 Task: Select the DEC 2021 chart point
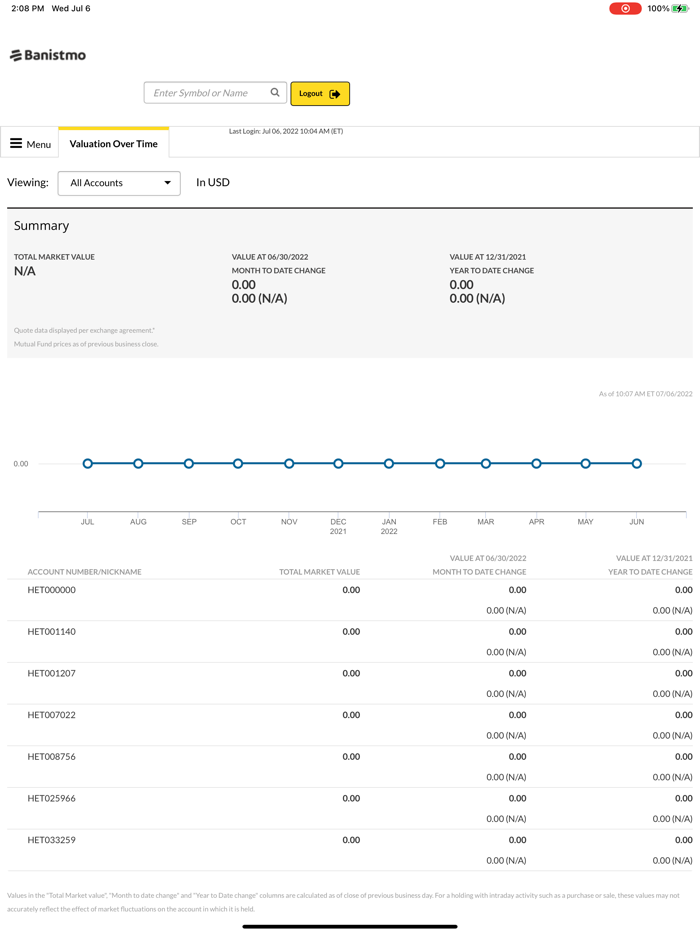(339, 464)
